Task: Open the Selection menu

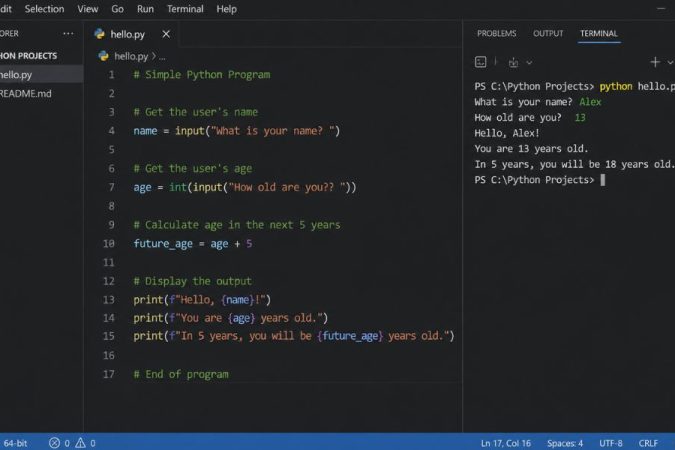Action: point(44,9)
